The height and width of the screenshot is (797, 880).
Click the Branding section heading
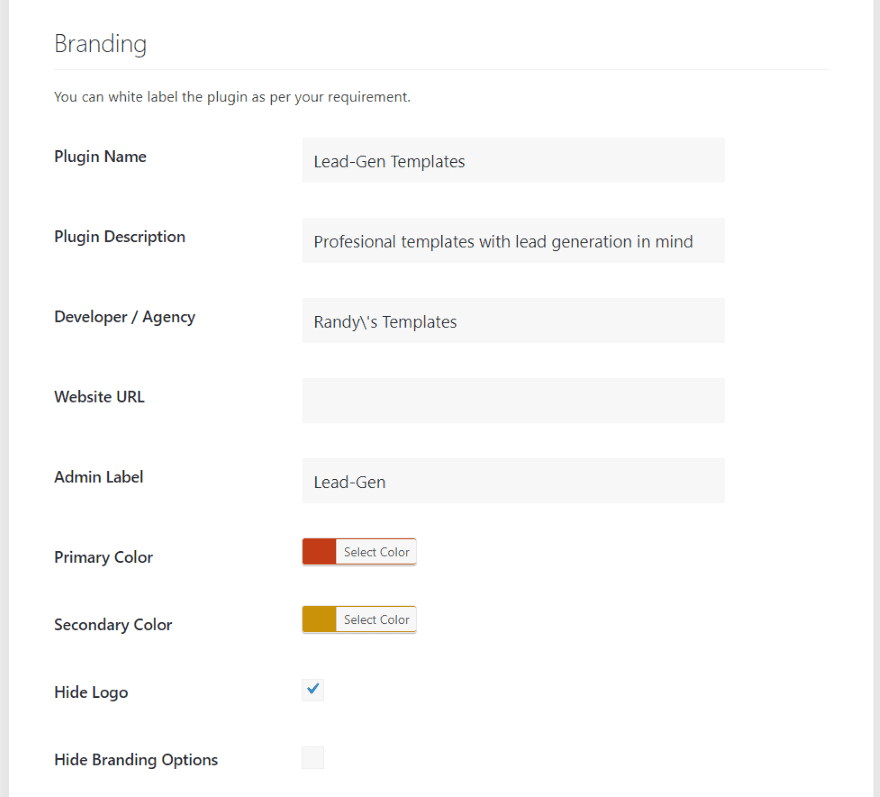[x=100, y=44]
